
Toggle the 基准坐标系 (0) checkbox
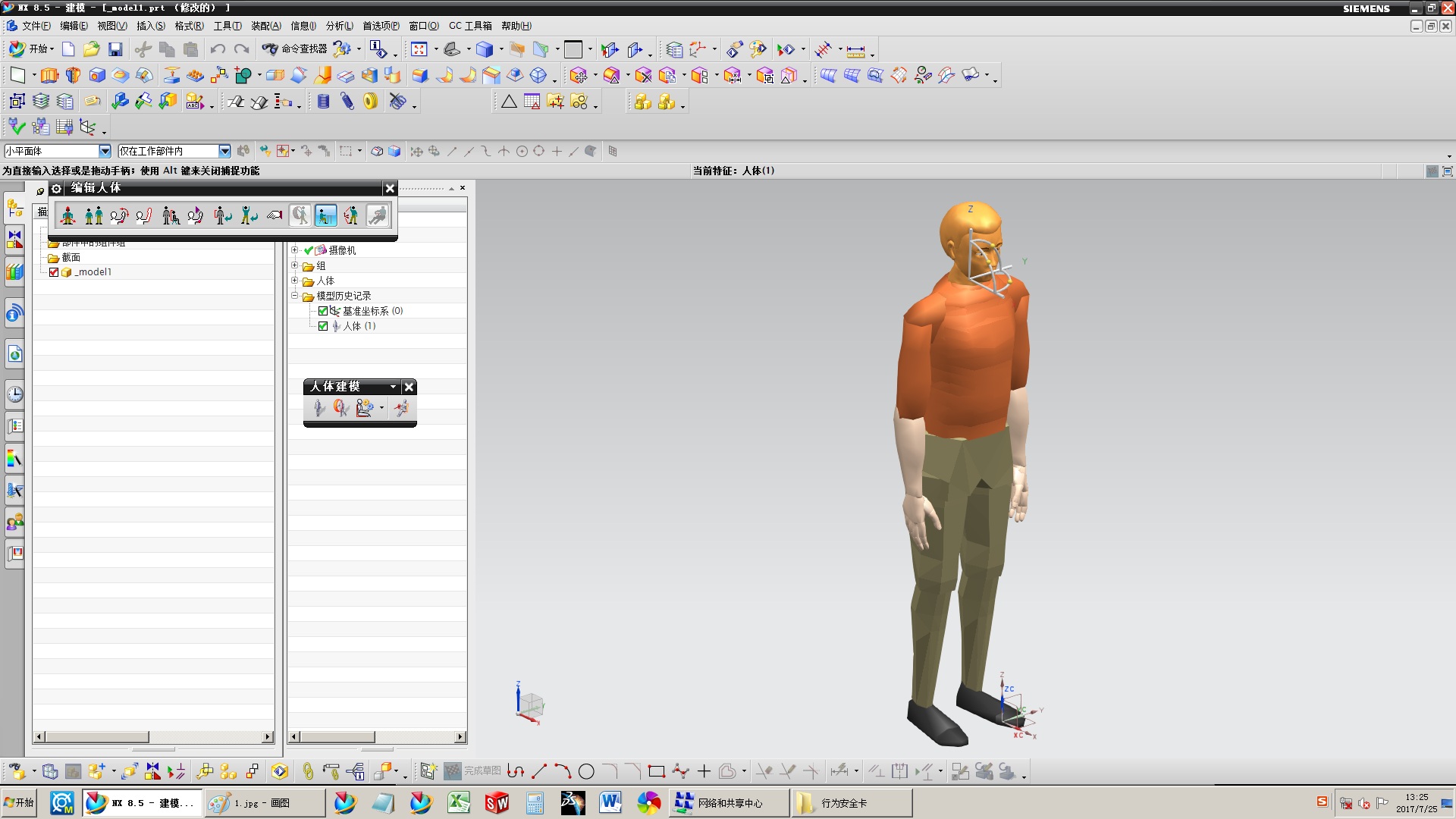pyautogui.click(x=323, y=311)
